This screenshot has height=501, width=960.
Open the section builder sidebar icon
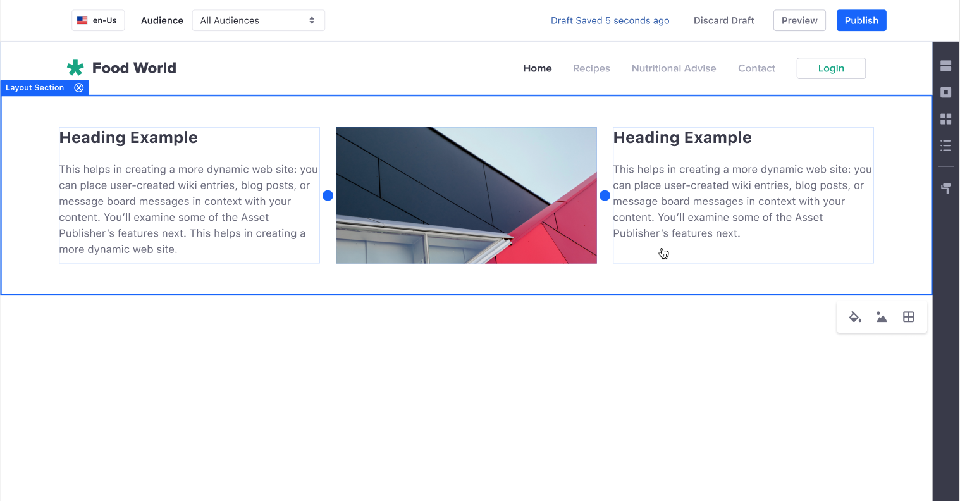945,67
